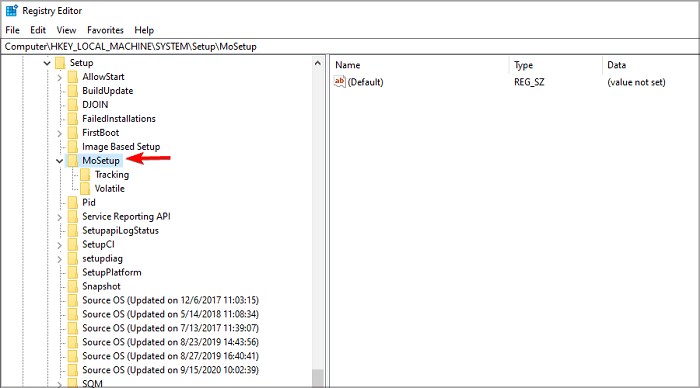Select Source OS updated 7/13/2017 key
The image size is (700, 388).
(x=170, y=328)
